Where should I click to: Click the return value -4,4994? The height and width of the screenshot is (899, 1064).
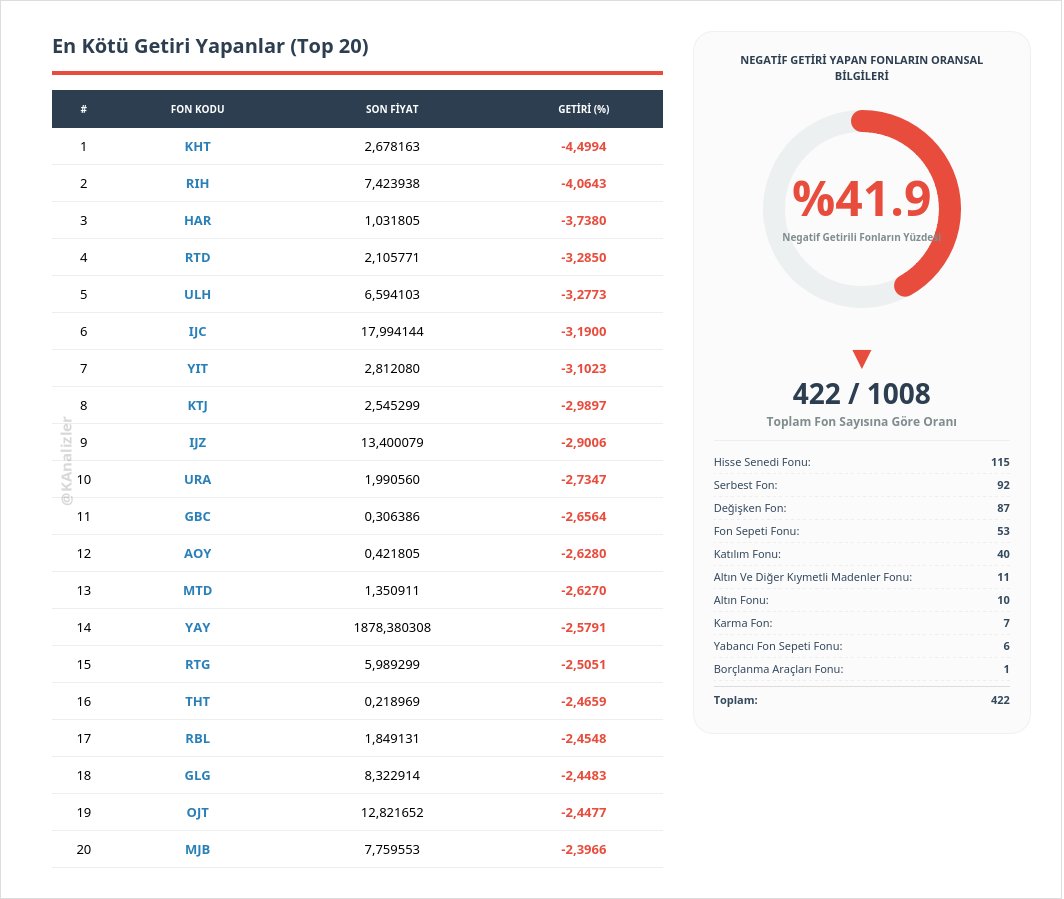pos(584,147)
